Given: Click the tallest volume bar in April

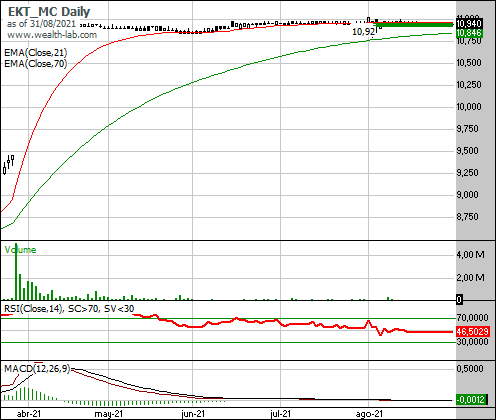Looking at the screenshot, I should coord(16,271).
